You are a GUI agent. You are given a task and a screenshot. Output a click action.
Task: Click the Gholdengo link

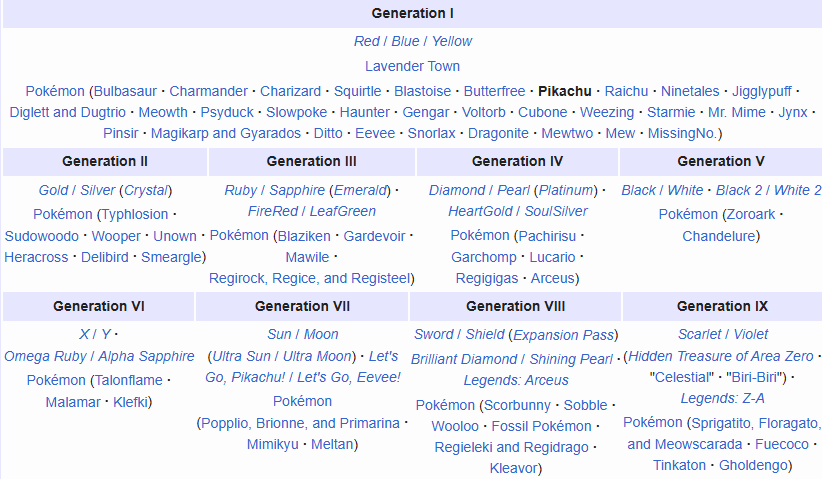point(753,465)
